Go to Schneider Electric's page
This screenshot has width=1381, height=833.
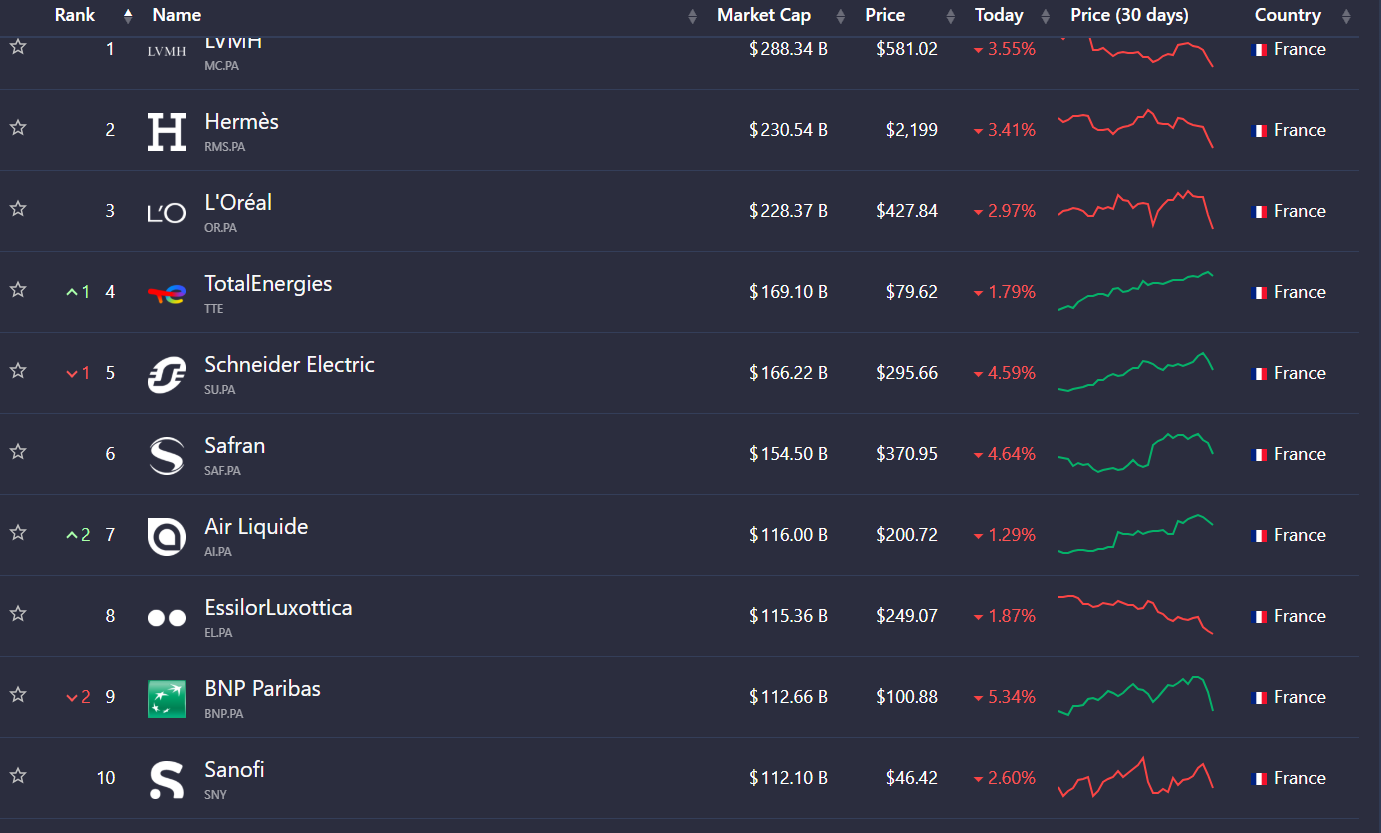tap(289, 365)
